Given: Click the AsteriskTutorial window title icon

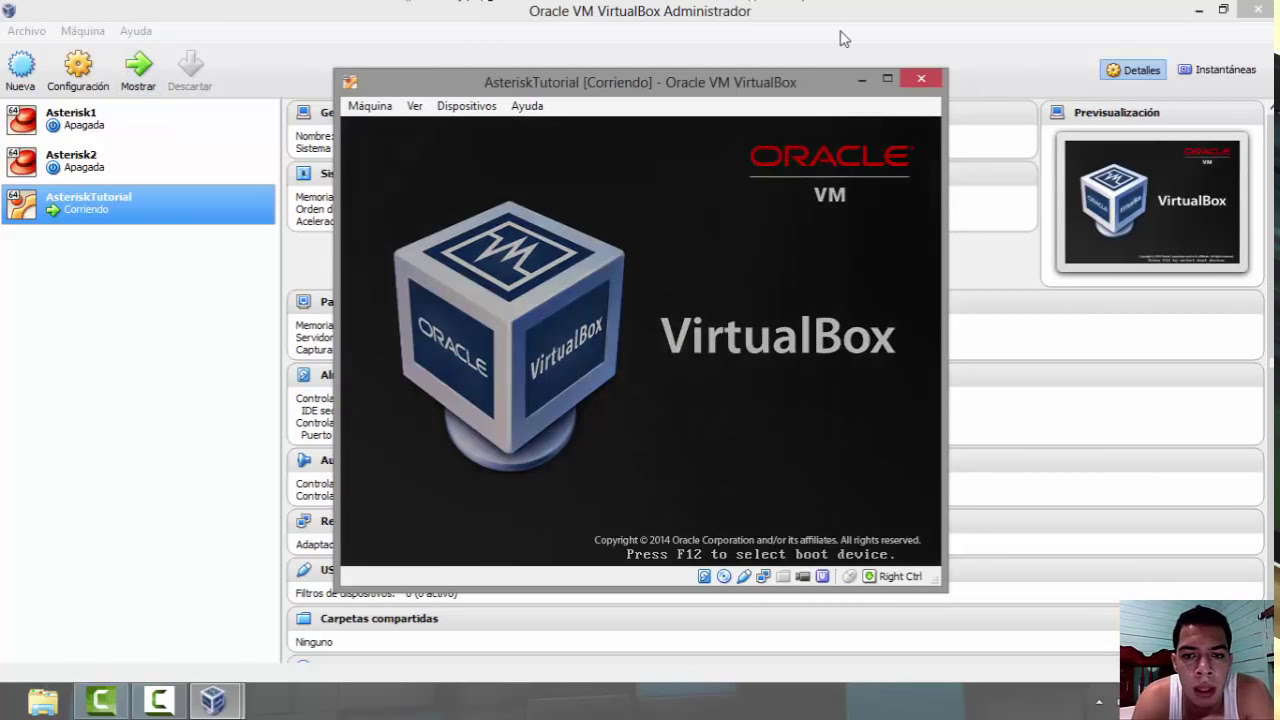Looking at the screenshot, I should pyautogui.click(x=350, y=82).
